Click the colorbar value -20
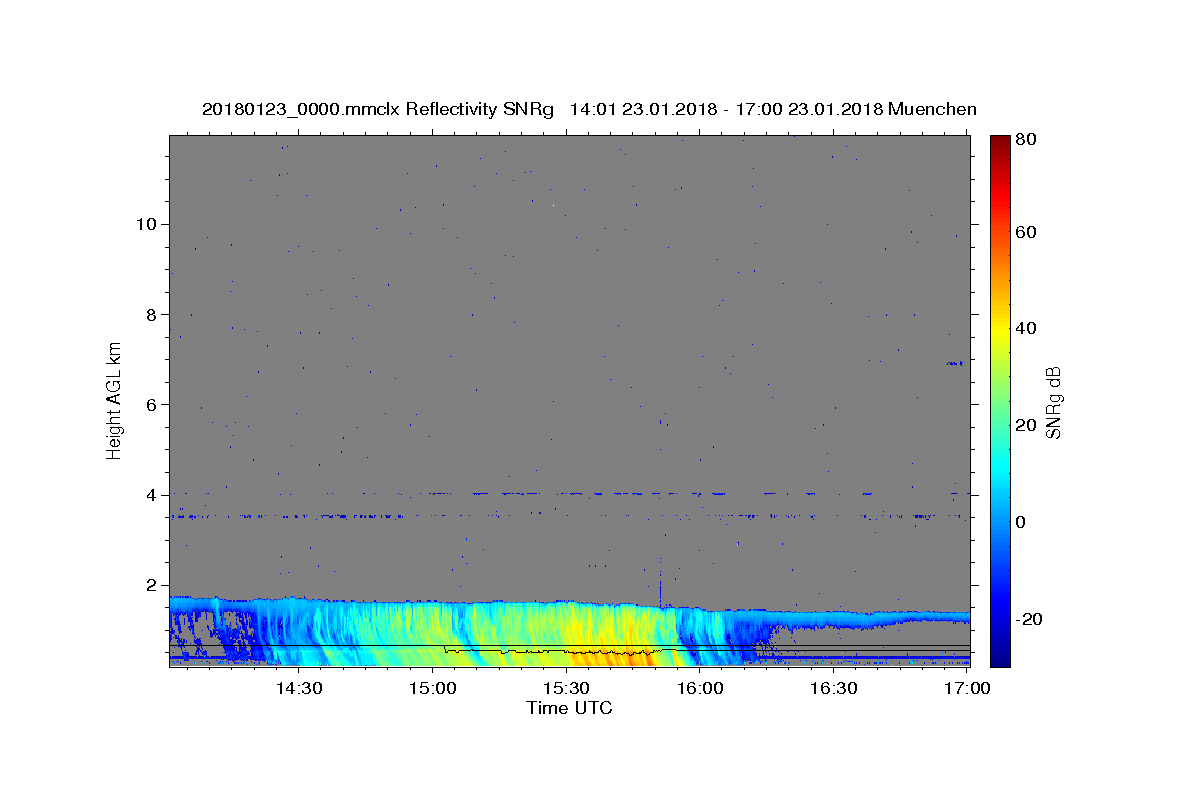This screenshot has width=1200, height=800. pos(1030,619)
